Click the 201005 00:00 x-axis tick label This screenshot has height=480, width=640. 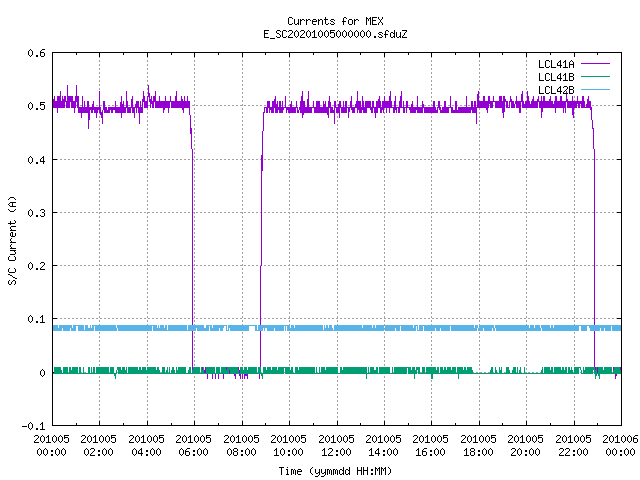pos(51,445)
